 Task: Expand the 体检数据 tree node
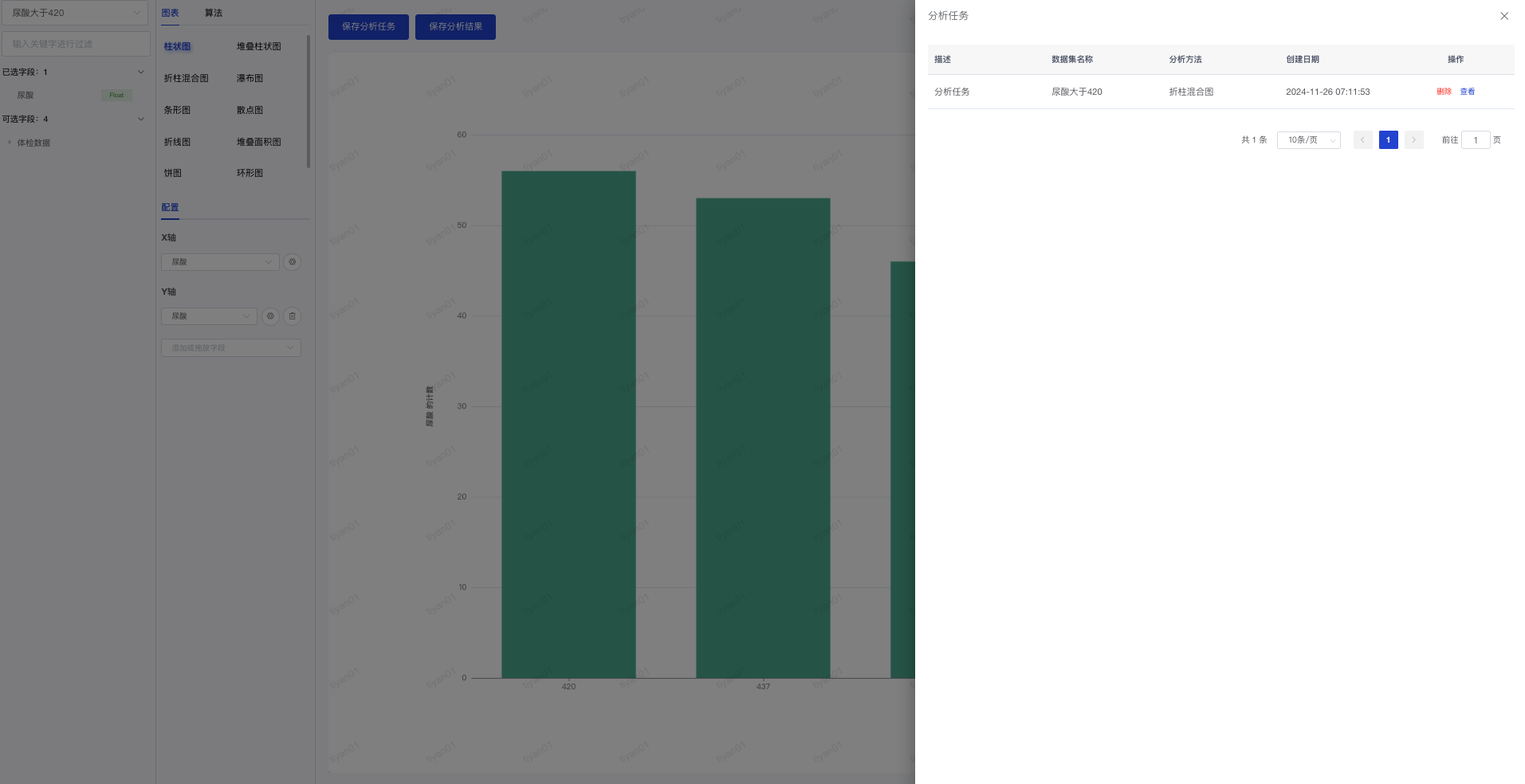pos(10,143)
